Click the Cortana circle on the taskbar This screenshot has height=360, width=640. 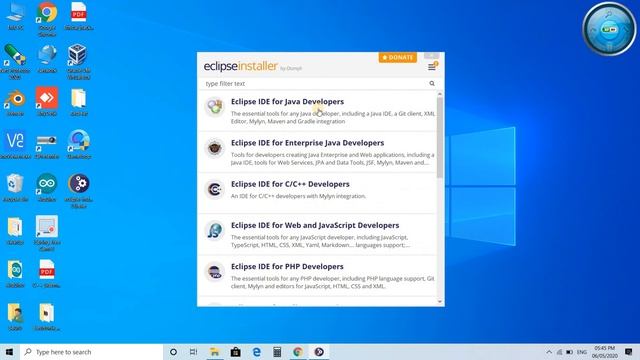(x=173, y=352)
